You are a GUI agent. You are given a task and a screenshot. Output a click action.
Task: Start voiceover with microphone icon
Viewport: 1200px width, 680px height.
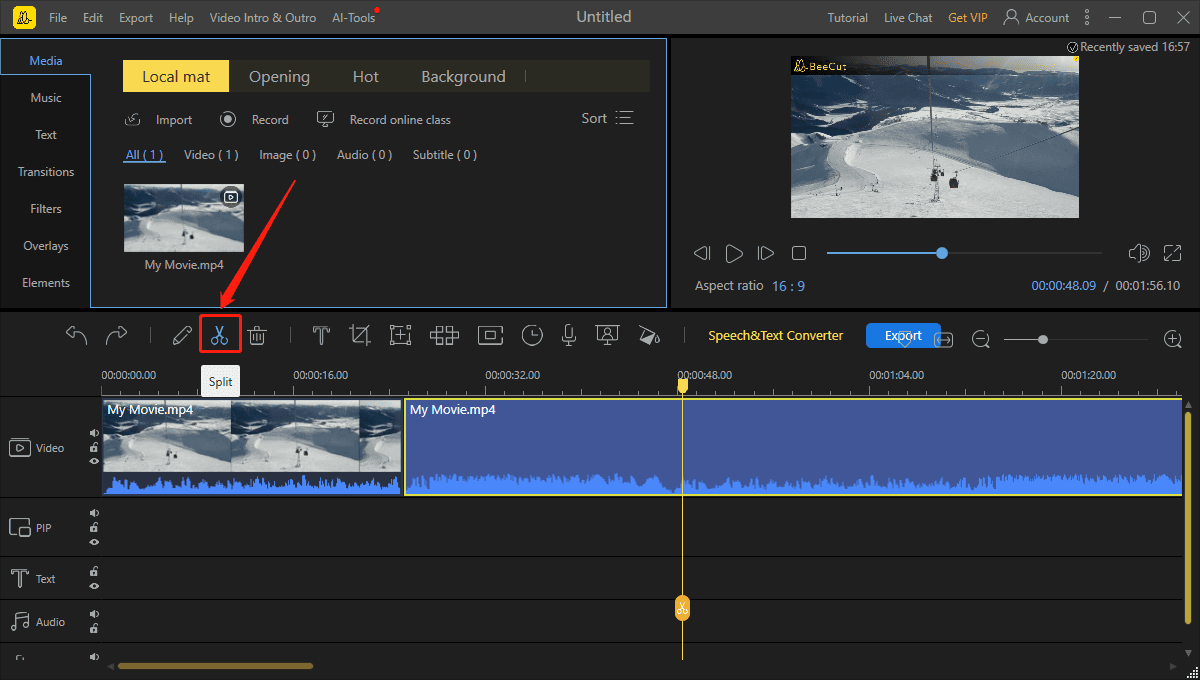(569, 336)
